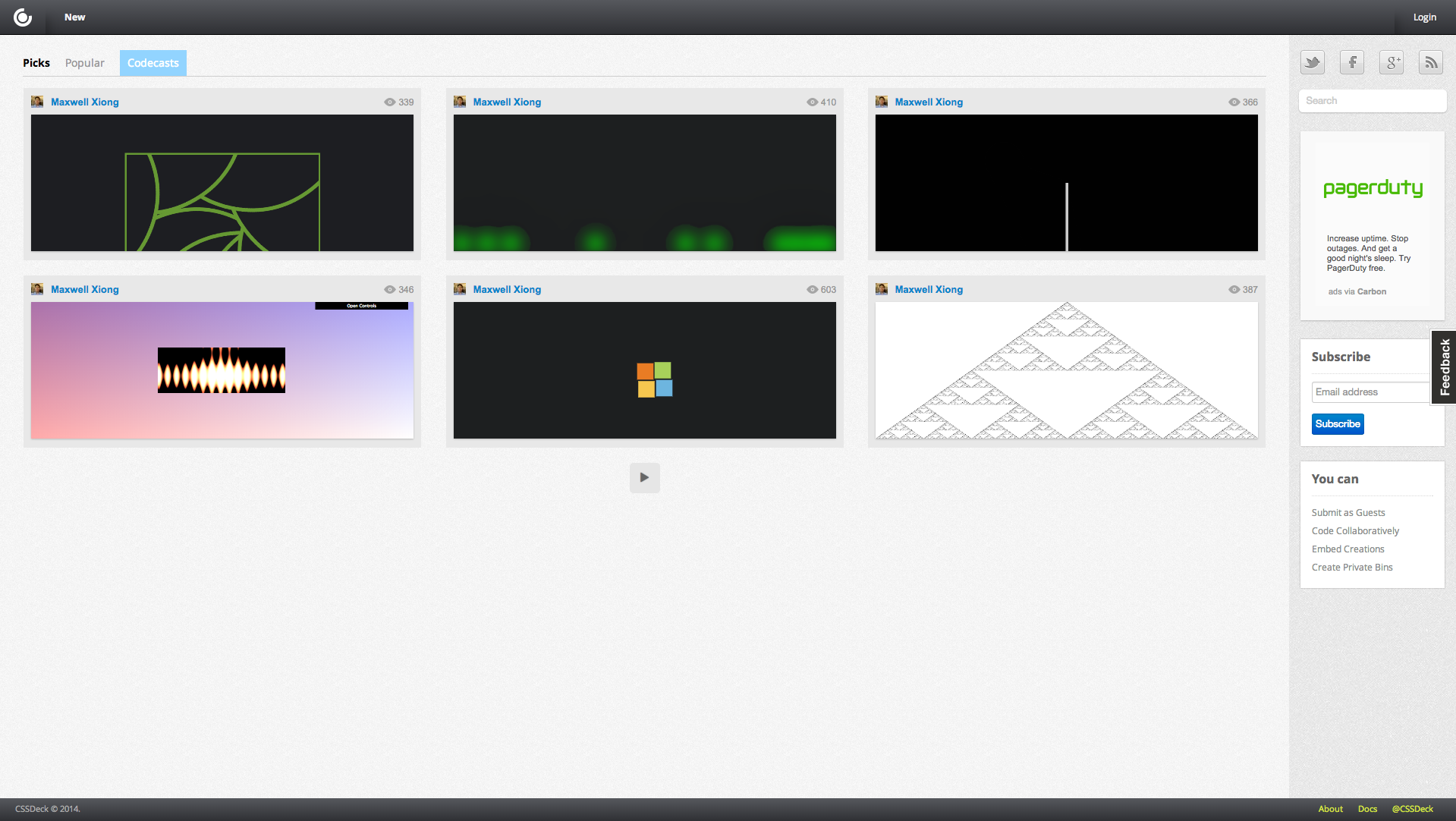This screenshot has height=821, width=1456.
Task: Switch to the Popular tab
Action: tap(85, 63)
